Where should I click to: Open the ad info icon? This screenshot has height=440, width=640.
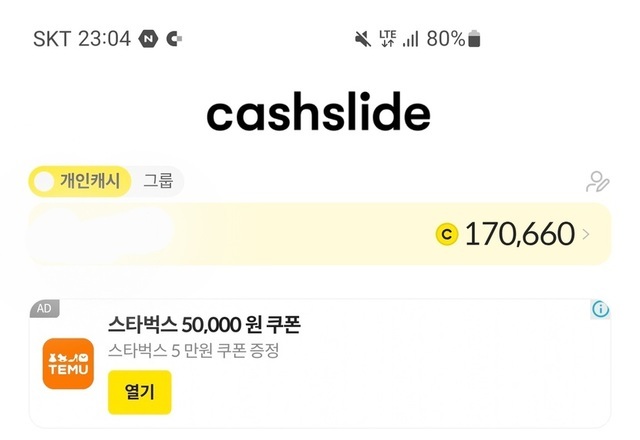[600, 309]
